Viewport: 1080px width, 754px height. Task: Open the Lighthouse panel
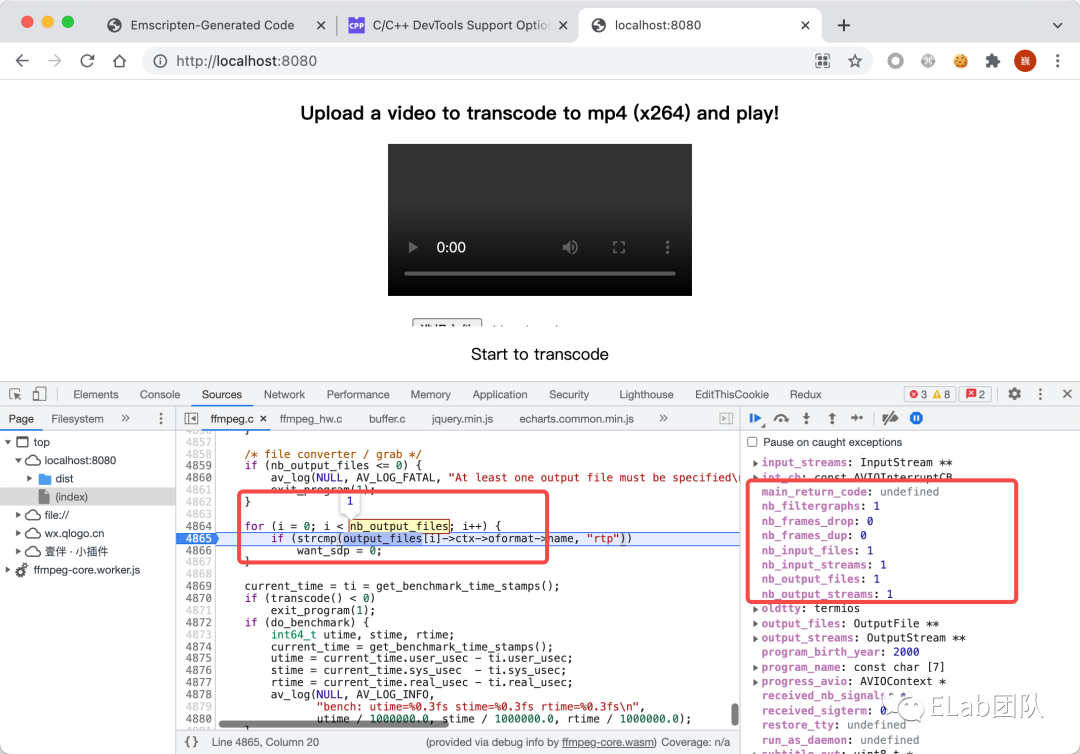click(x=646, y=395)
